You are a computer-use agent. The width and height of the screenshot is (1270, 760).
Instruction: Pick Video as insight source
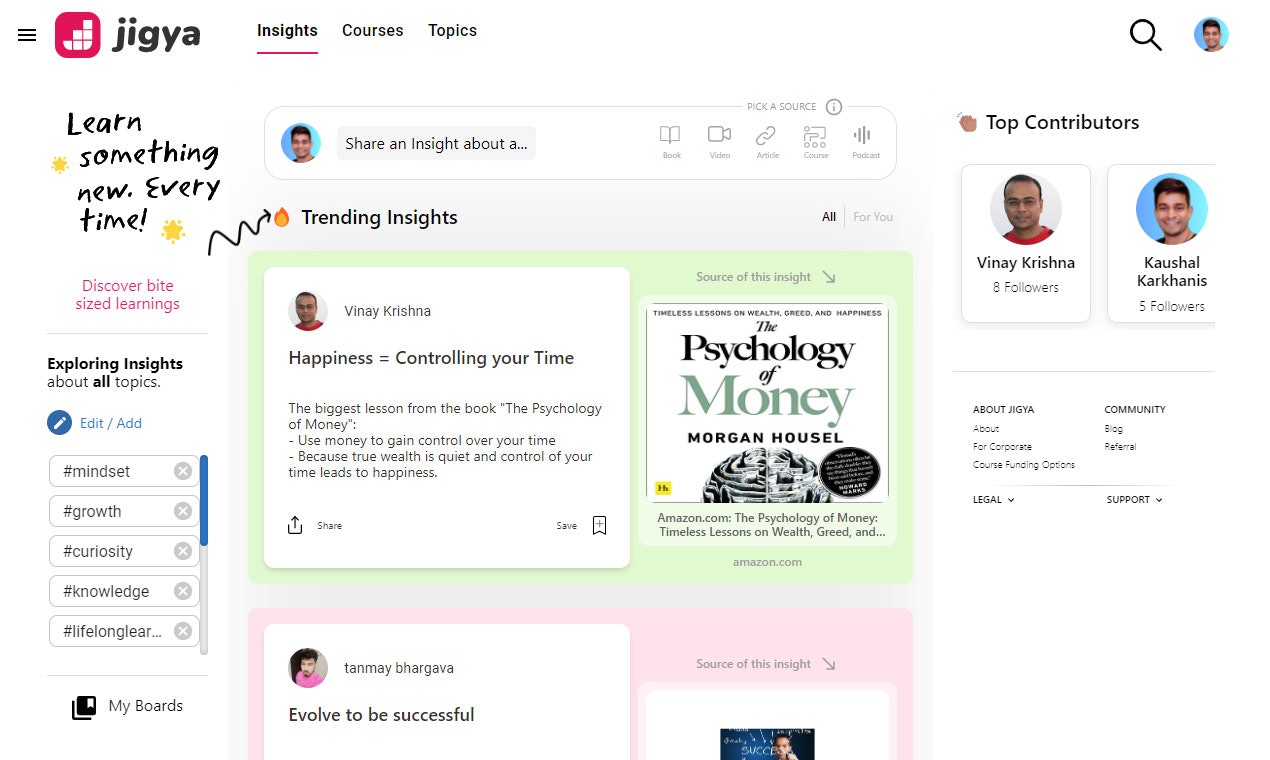(719, 141)
